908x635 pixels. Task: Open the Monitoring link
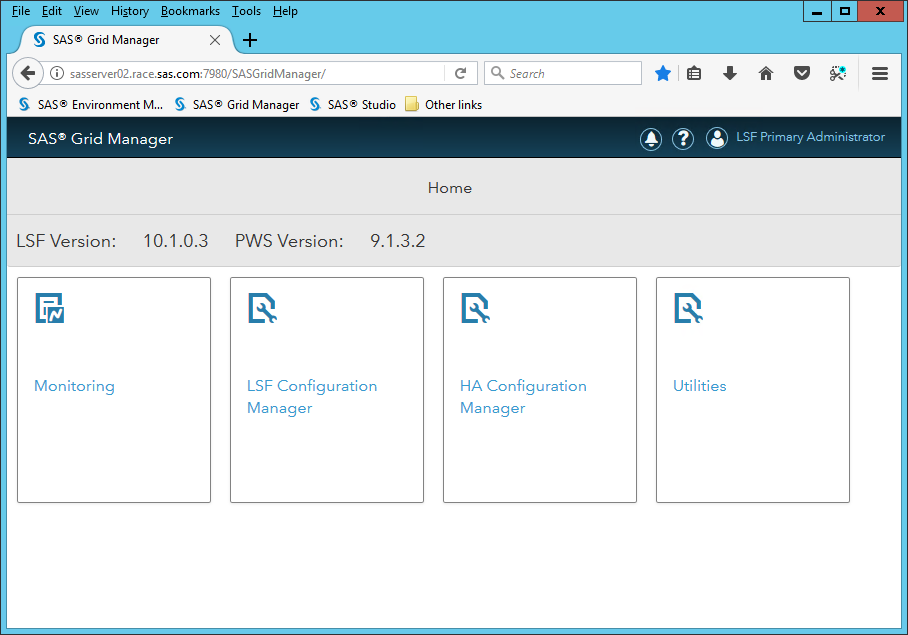[74, 386]
